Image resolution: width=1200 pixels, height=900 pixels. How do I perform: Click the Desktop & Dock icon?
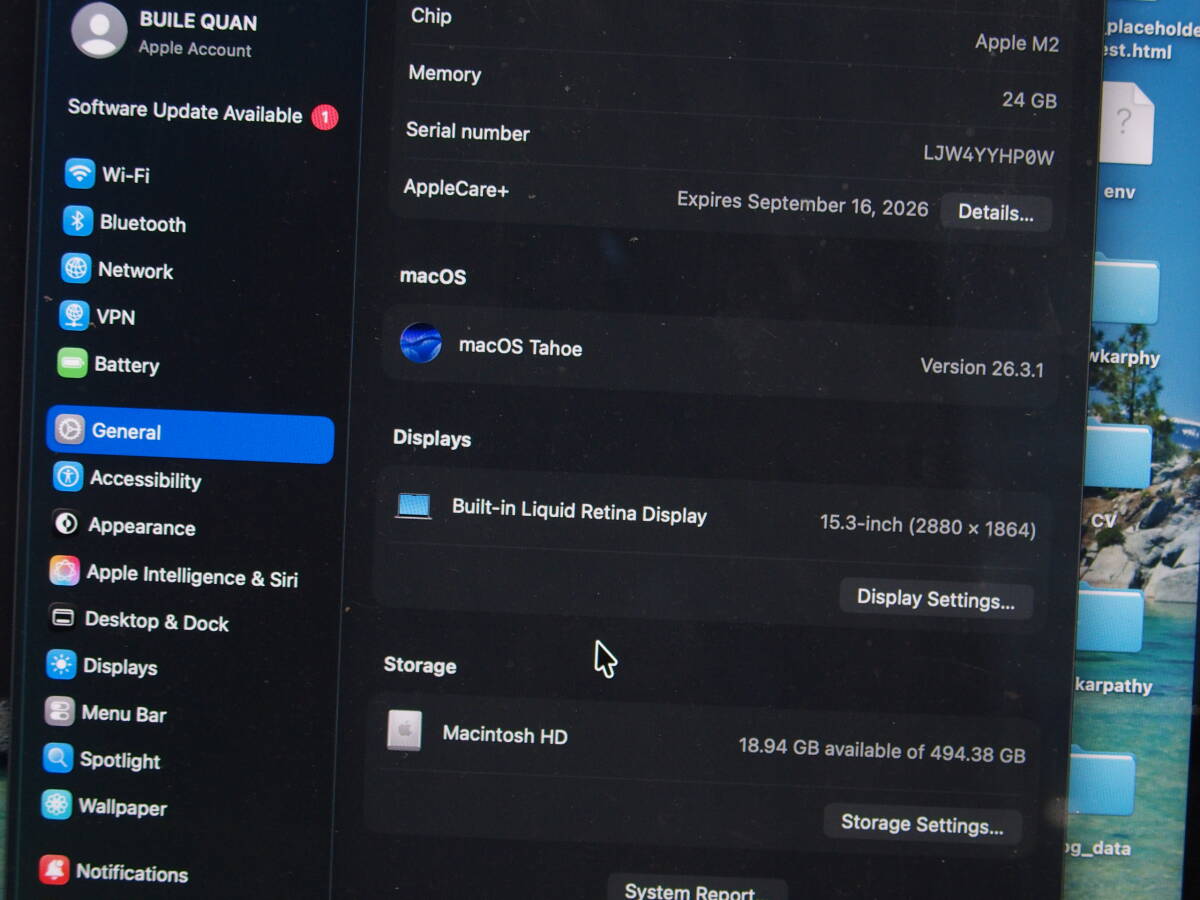(63, 618)
